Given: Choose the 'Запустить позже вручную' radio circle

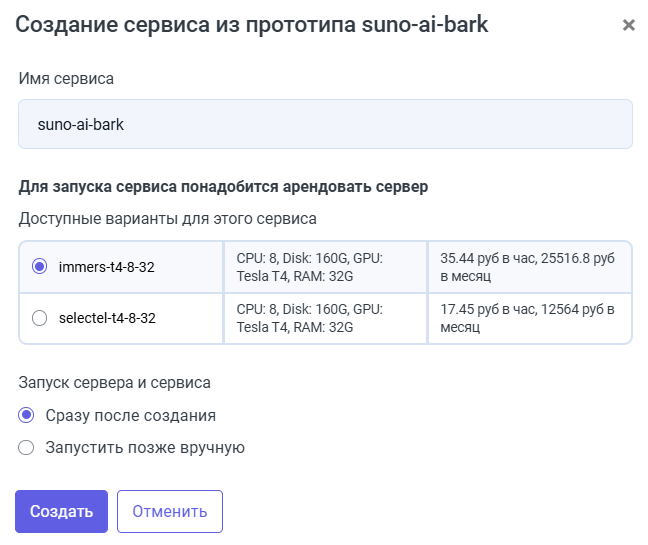Looking at the screenshot, I should (26, 447).
